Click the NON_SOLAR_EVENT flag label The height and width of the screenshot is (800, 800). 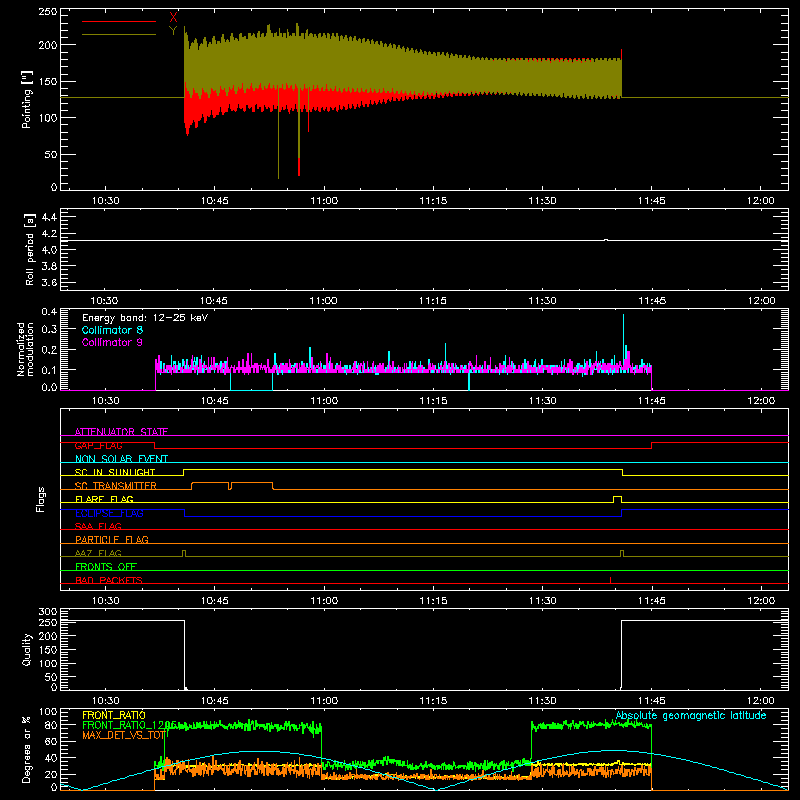click(121, 459)
